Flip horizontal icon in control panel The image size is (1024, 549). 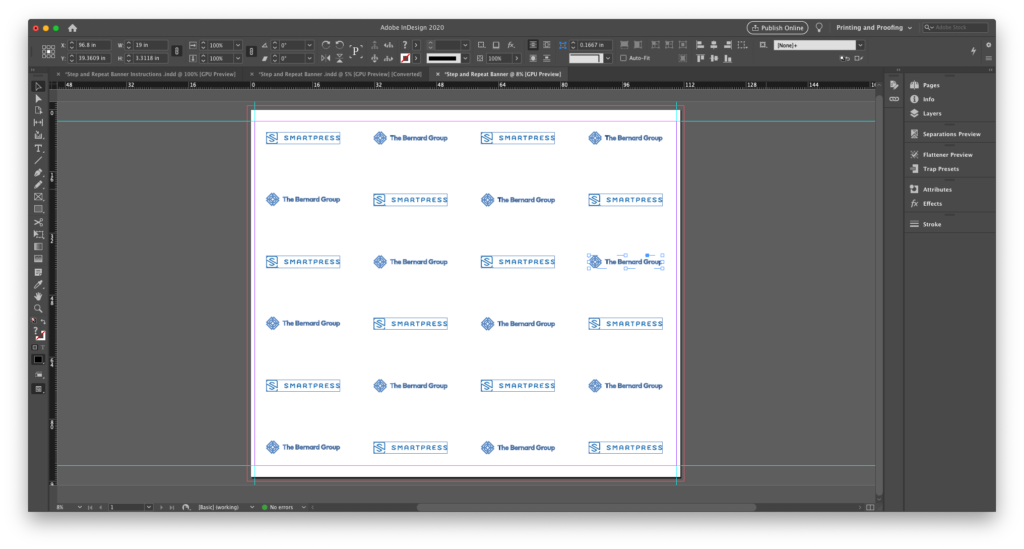326,58
